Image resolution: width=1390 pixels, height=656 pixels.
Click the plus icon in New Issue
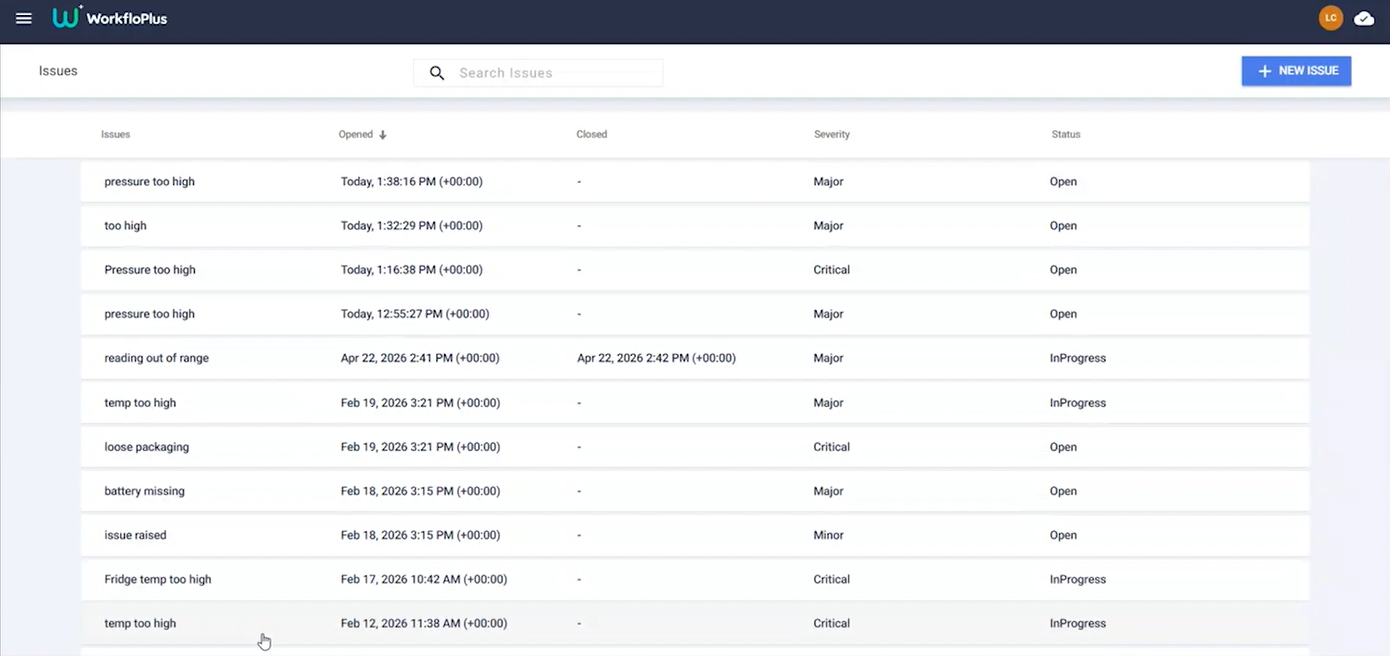pyautogui.click(x=1265, y=71)
